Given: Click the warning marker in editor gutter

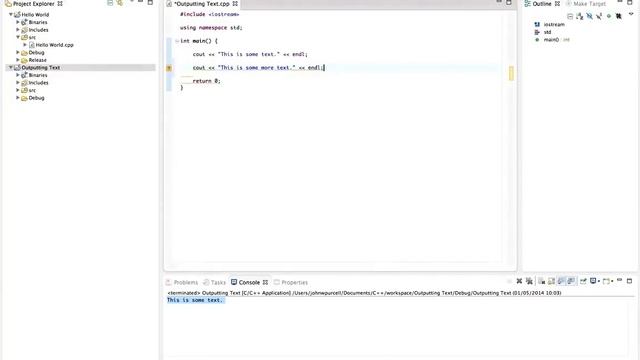Looking at the screenshot, I should pos(169,68).
